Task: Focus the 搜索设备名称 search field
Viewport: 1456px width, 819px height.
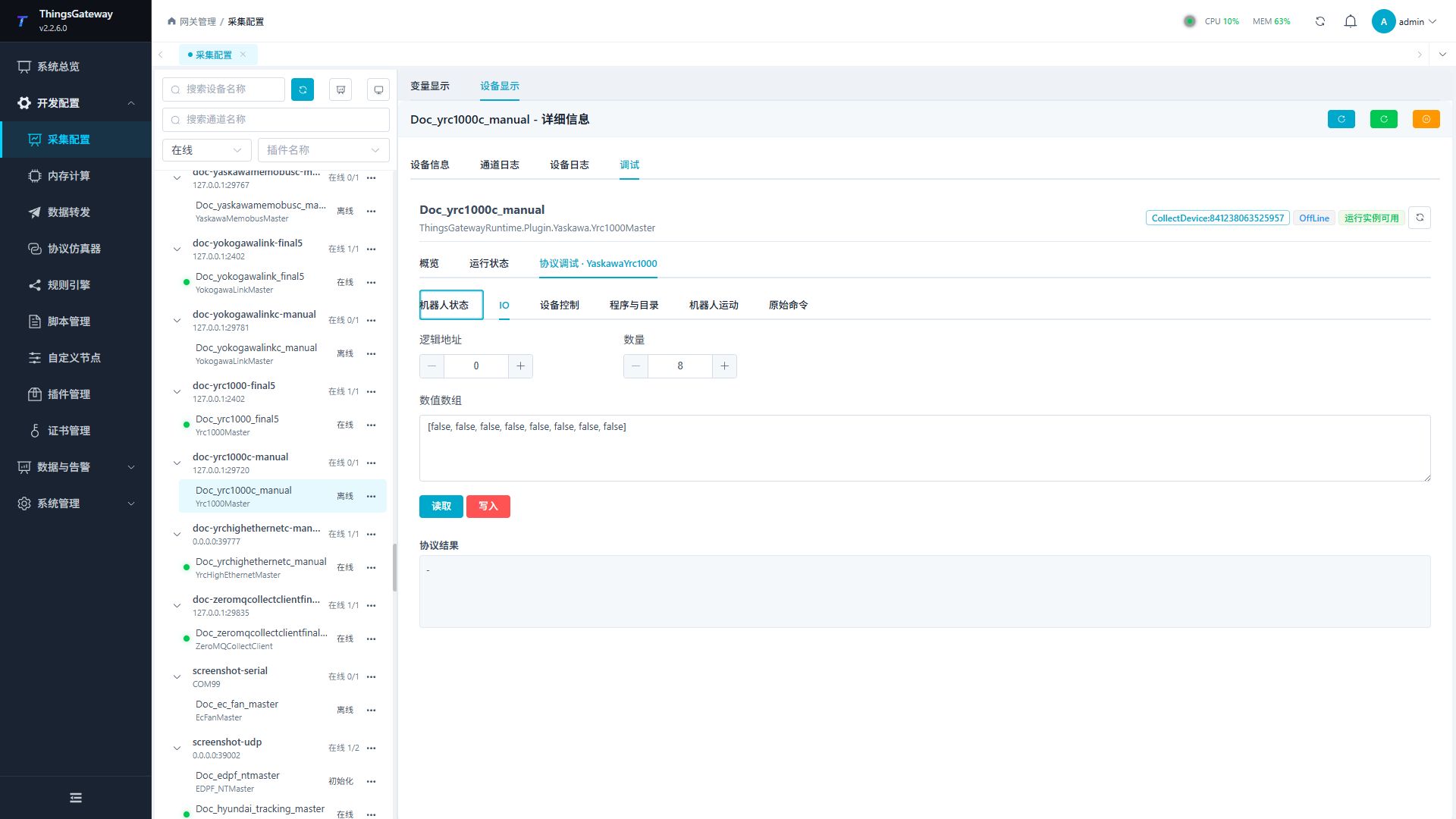Action: (224, 89)
